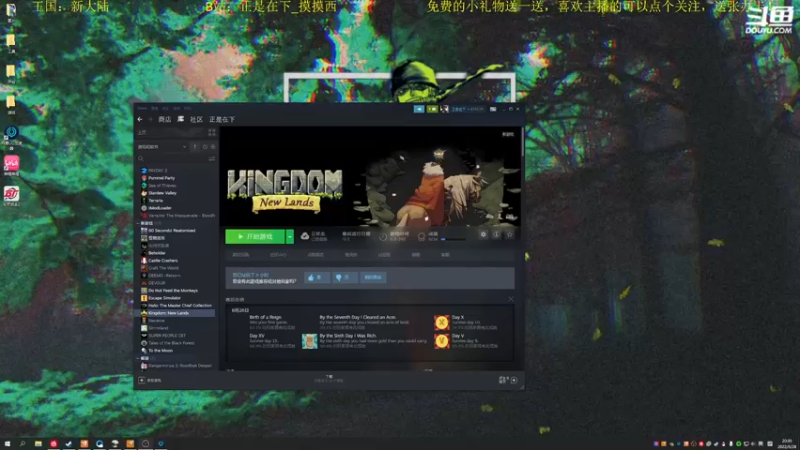The height and width of the screenshot is (450, 800).
Task: Collapse the category above 60 Seconds! Reatomized
Action: 138,223
